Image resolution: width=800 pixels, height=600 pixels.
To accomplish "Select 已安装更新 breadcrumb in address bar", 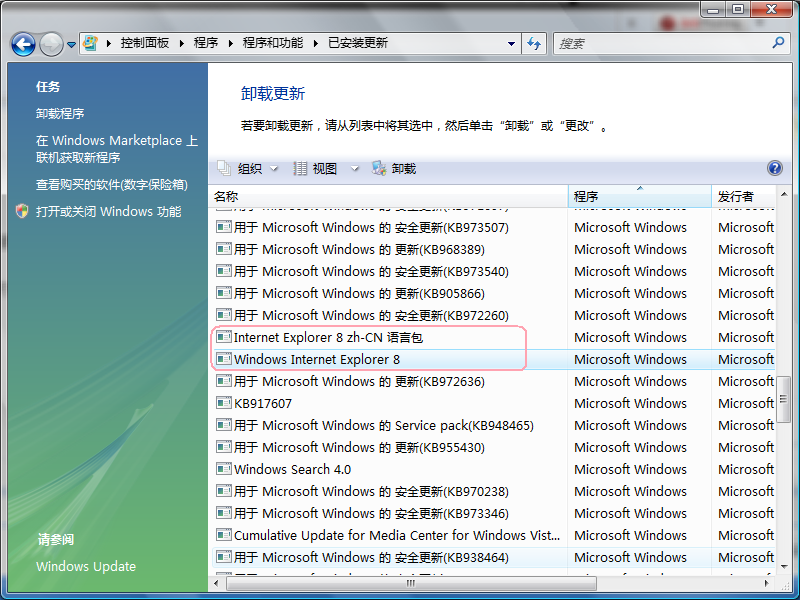I will click(358, 43).
